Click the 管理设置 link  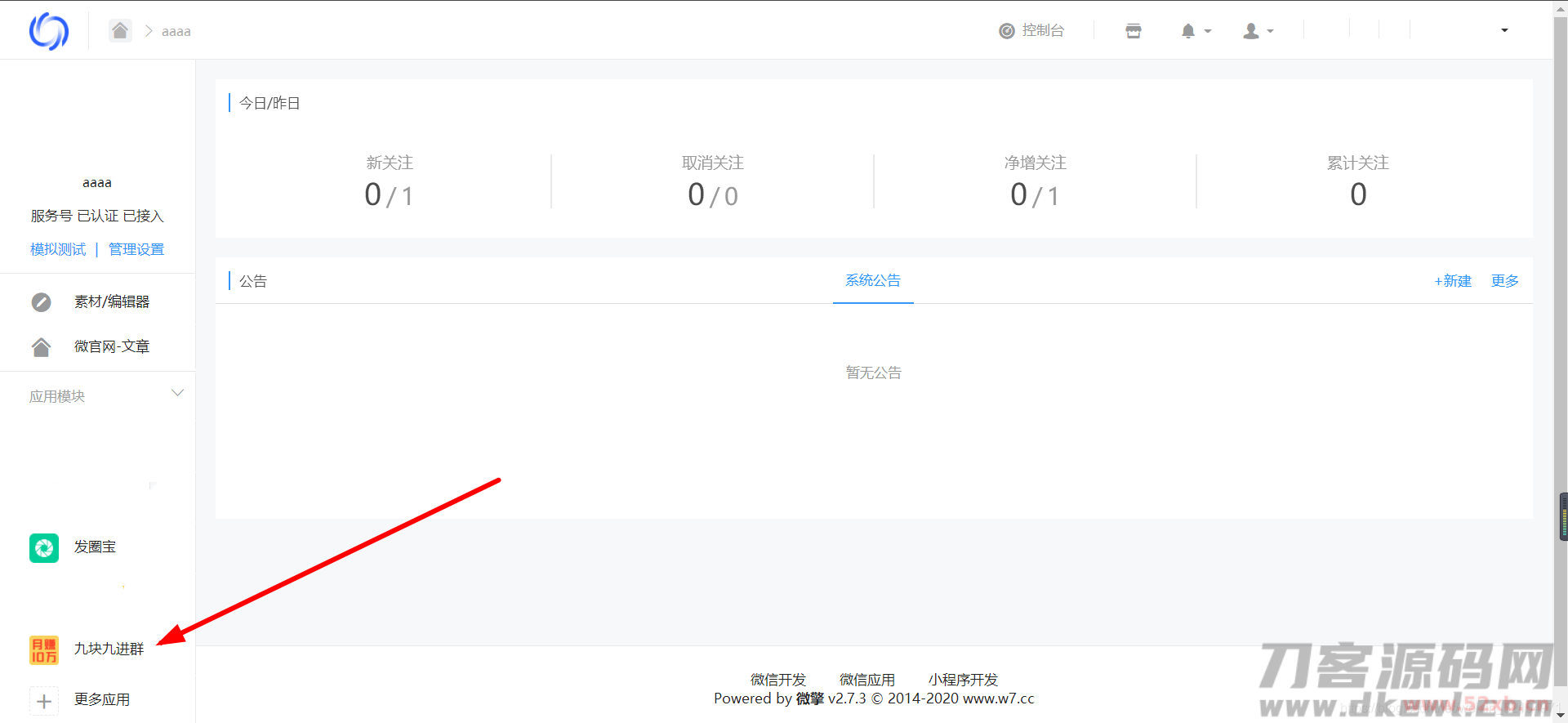(136, 249)
